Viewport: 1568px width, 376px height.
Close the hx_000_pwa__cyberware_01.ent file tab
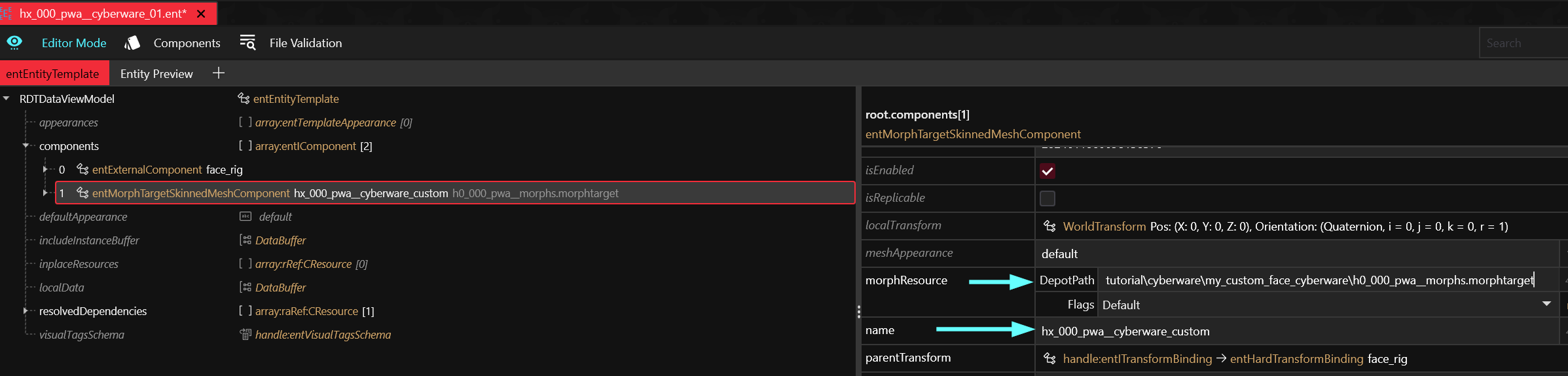201,14
